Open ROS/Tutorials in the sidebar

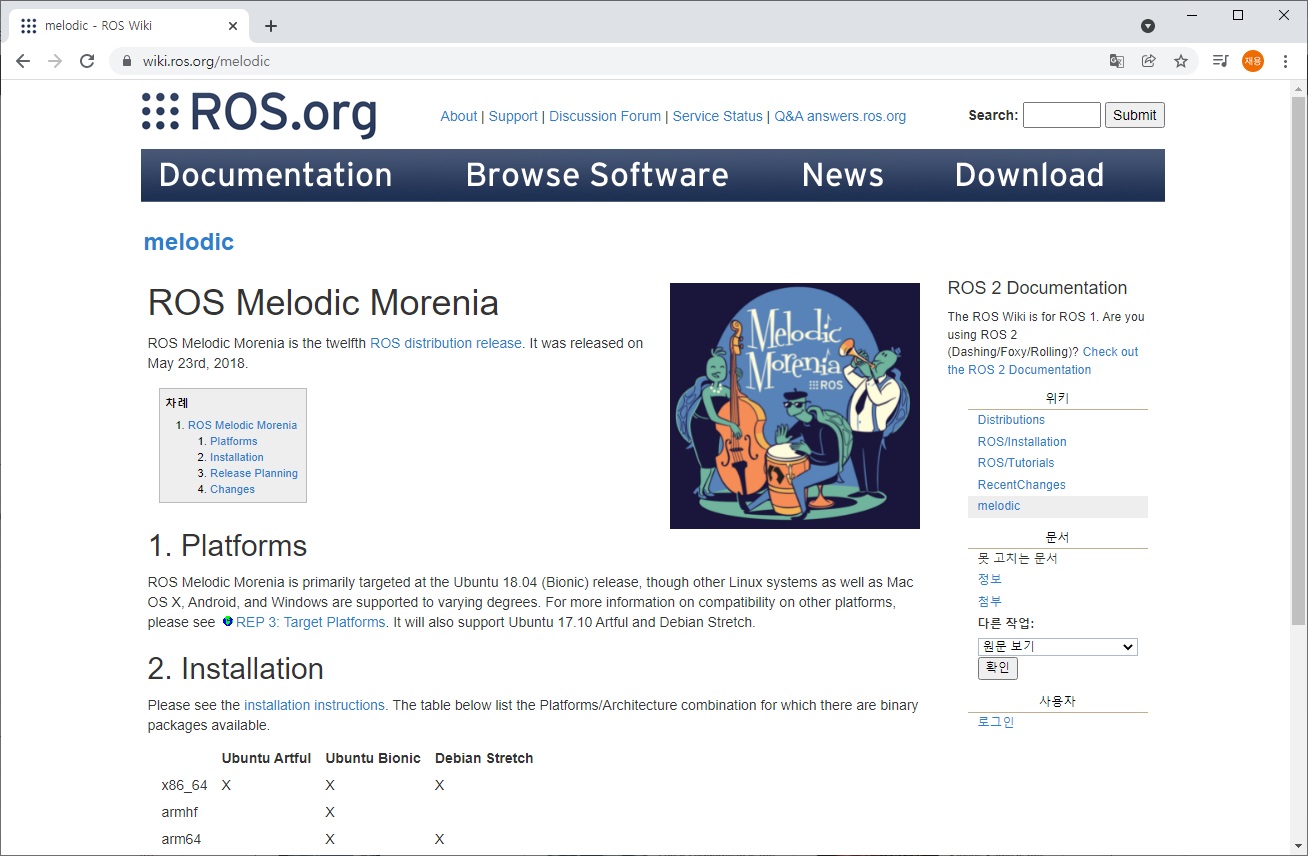pos(1016,463)
